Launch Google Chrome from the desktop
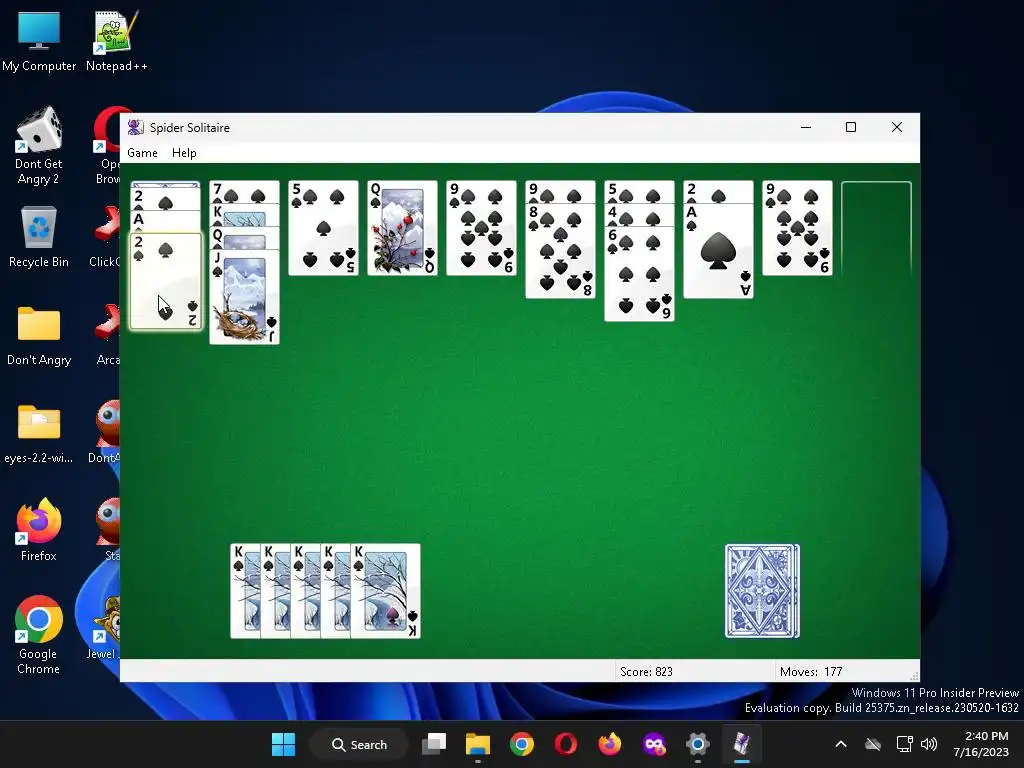 coord(39,635)
